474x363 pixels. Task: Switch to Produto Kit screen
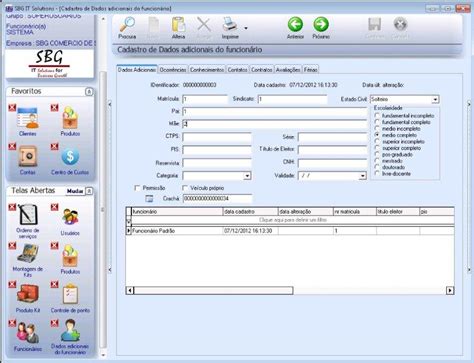point(28,294)
